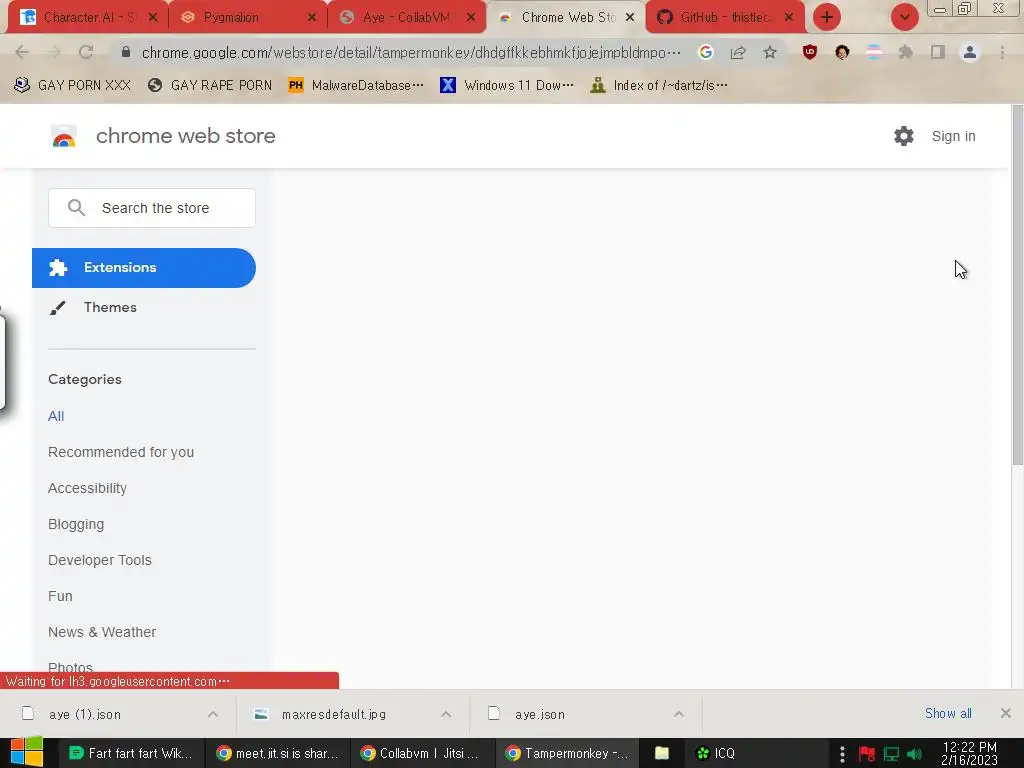Screen dimensions: 1024x768
Task: Click the red flag tray icon
Action: [x=867, y=754]
